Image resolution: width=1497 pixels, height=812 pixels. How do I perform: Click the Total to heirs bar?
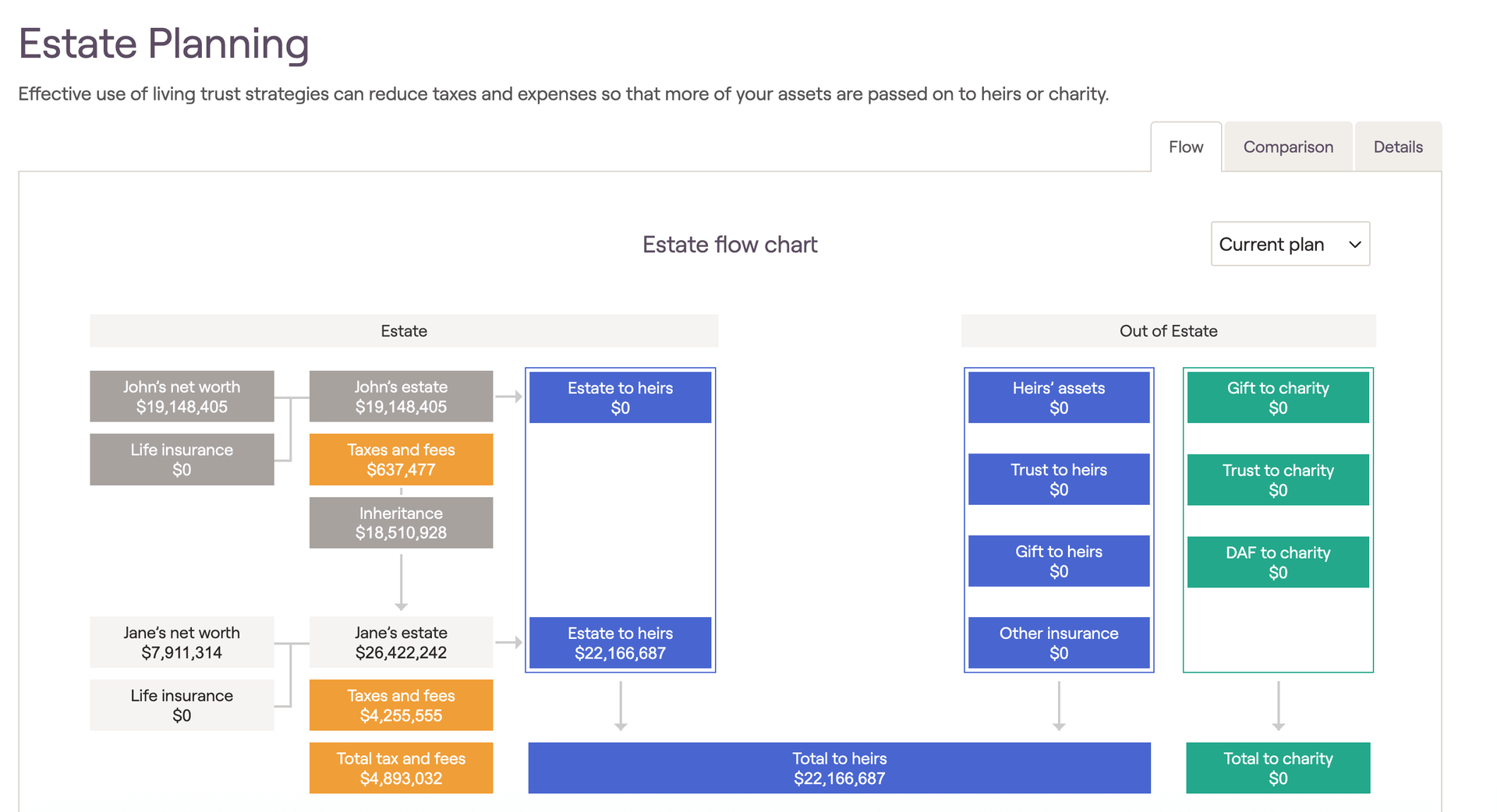click(839, 768)
